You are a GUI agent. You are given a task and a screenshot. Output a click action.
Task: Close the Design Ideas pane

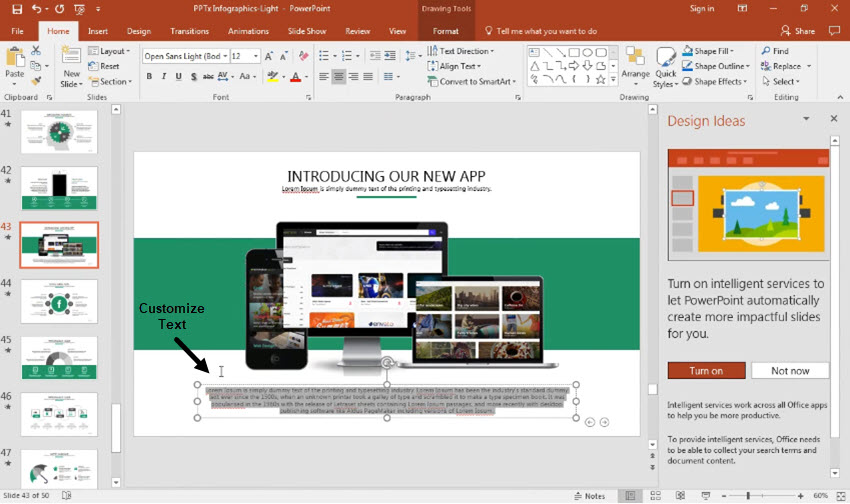pos(834,118)
